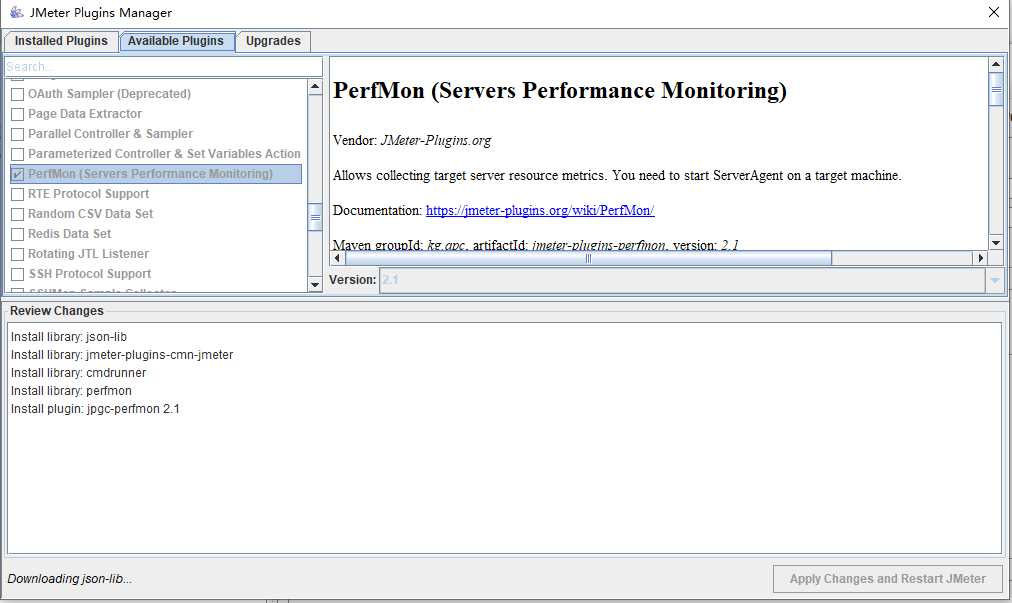
Task: Click the plugin list vertical scrollbar thumb
Action: point(315,218)
